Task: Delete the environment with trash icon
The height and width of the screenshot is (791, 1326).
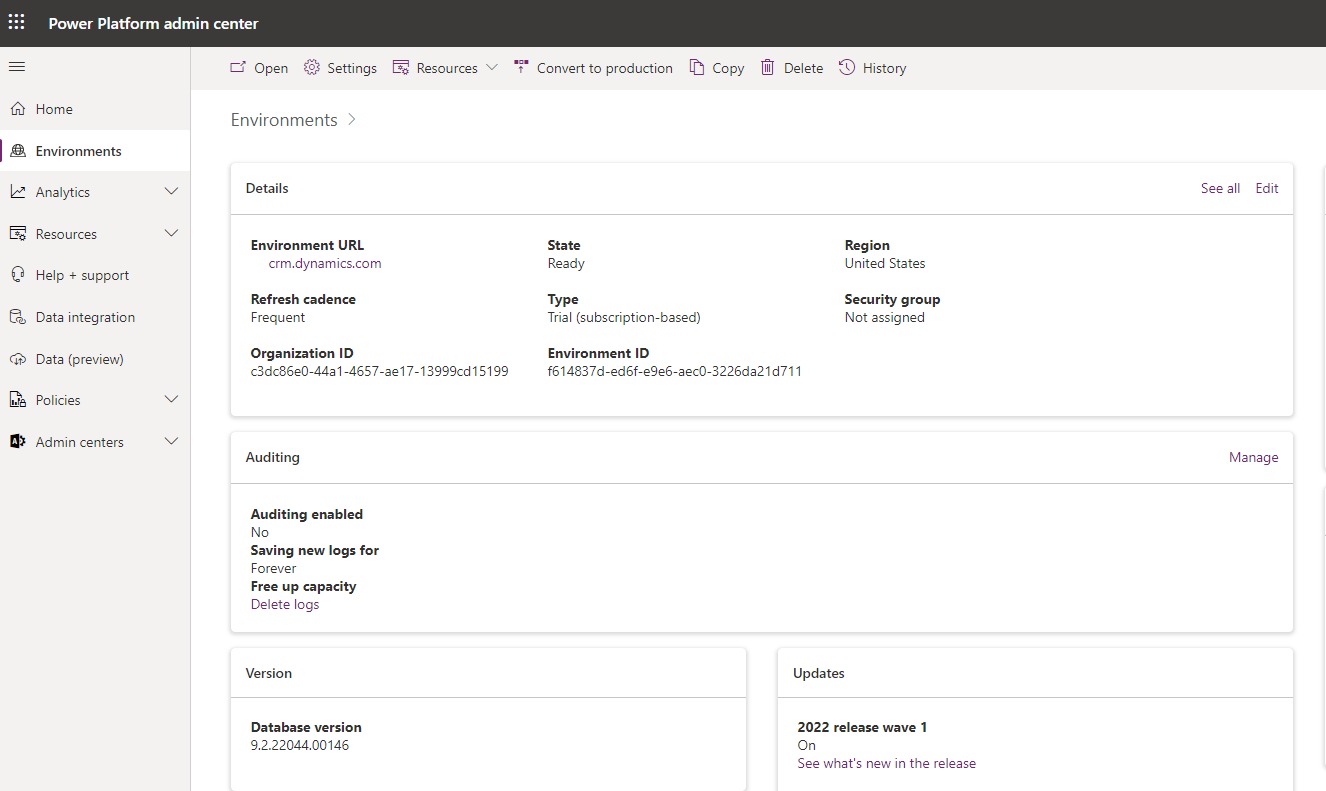Action: pos(768,68)
